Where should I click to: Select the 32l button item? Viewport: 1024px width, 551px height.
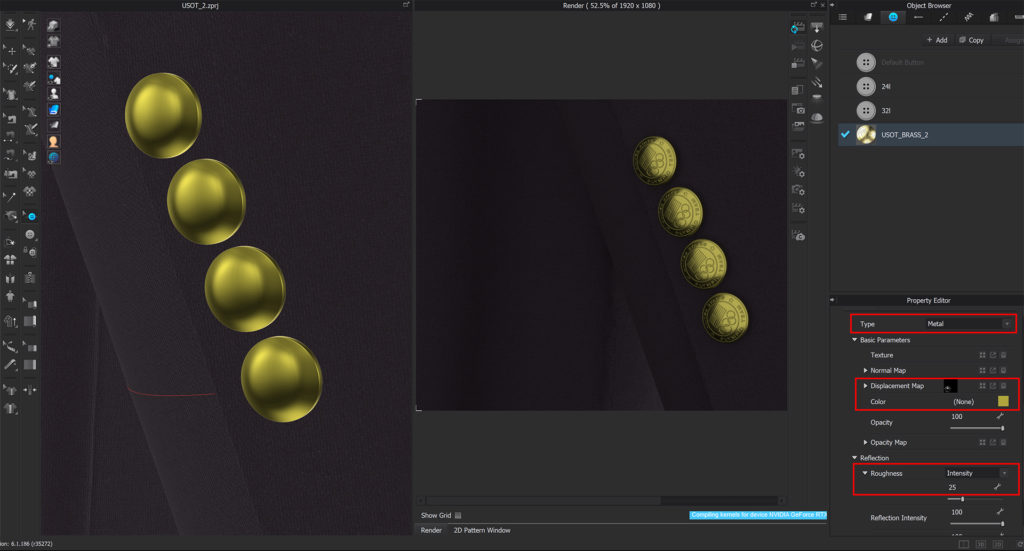(931, 110)
